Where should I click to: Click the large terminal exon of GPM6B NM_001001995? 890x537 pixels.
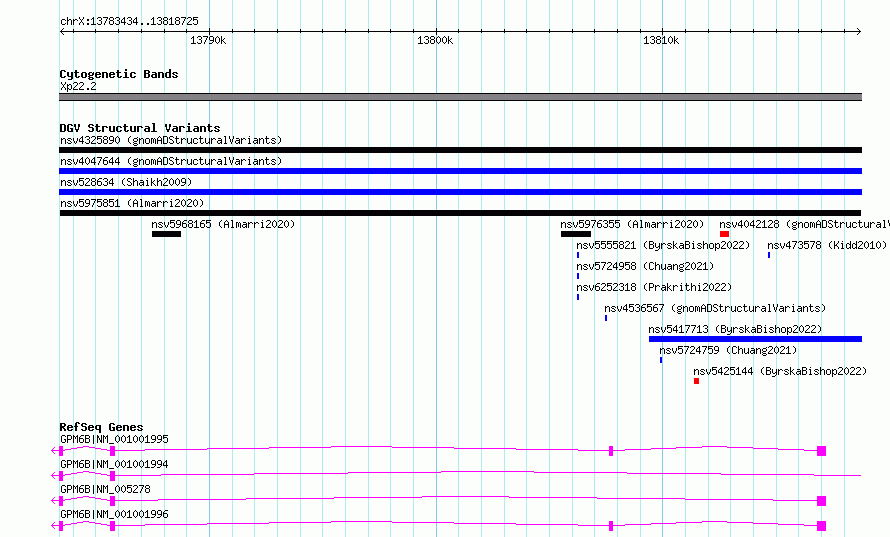(x=821, y=451)
